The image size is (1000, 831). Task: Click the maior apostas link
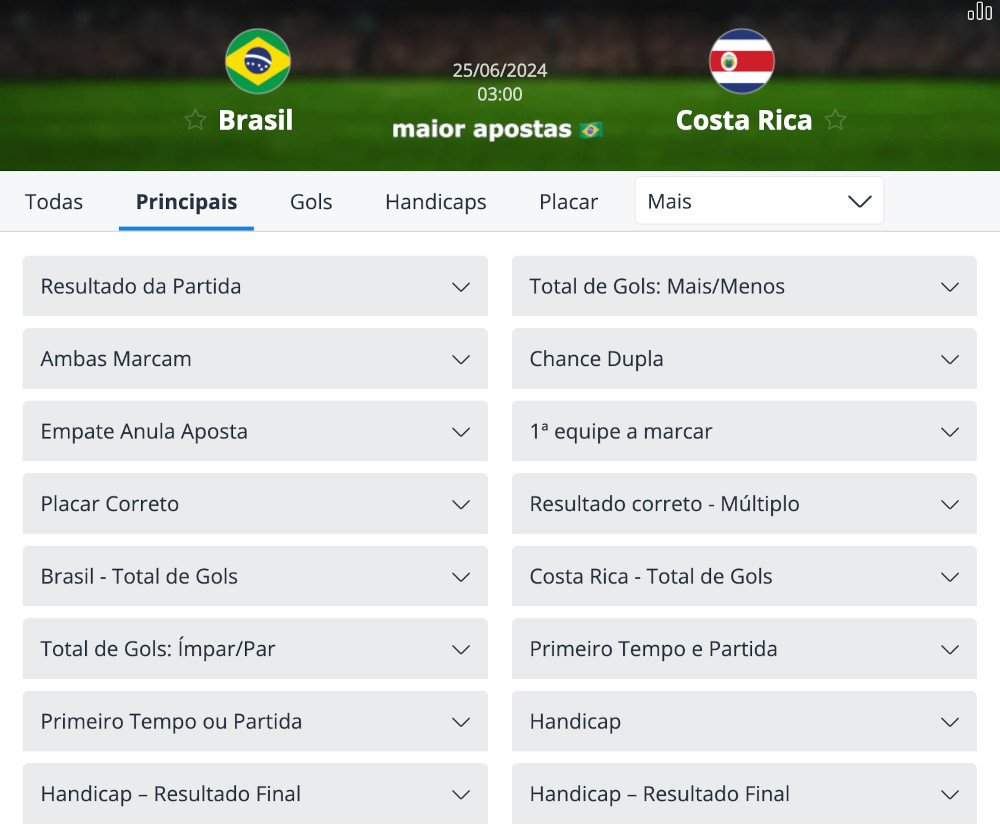pyautogui.click(x=484, y=128)
